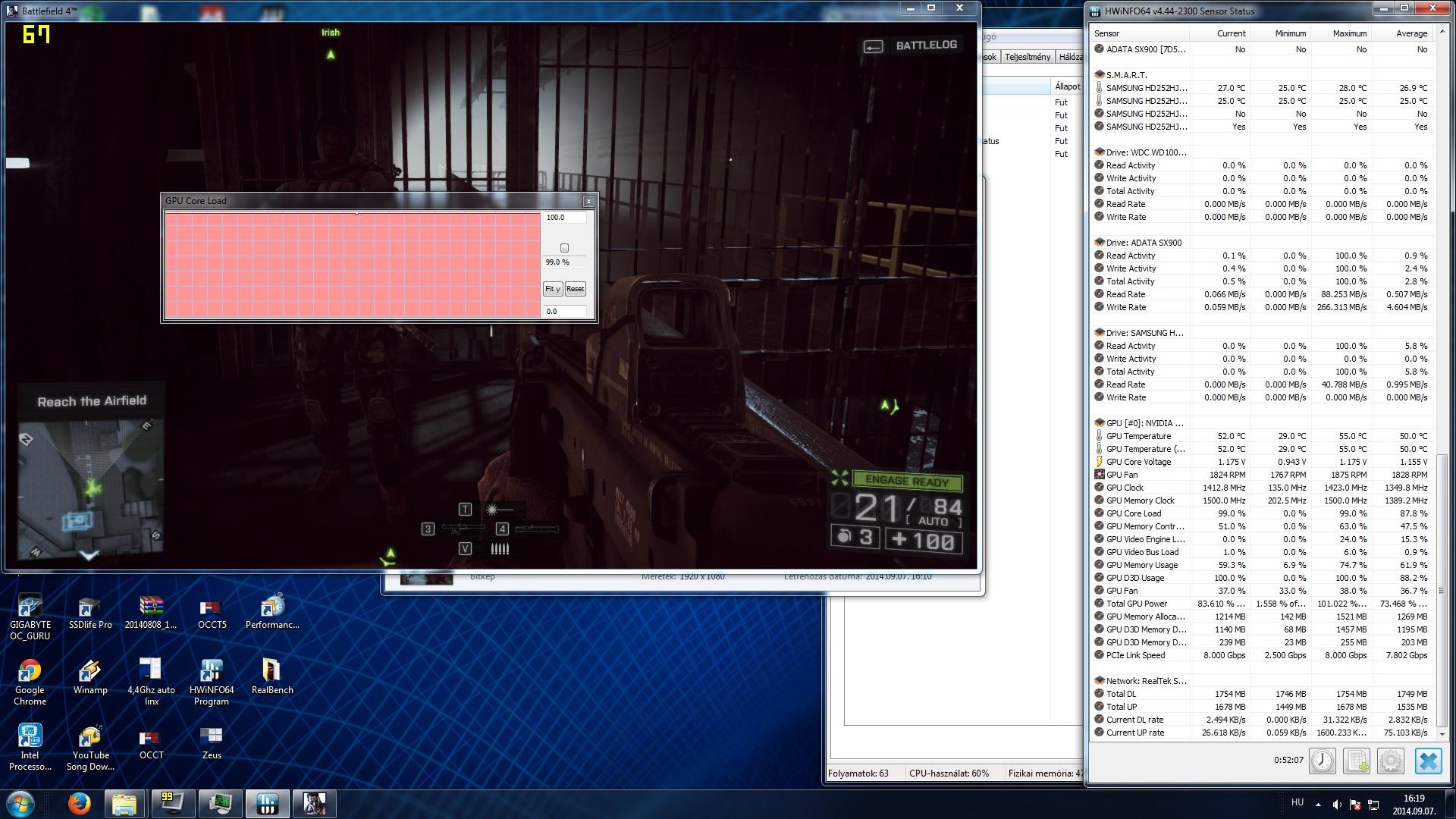Click the Average column header
Image resolution: width=1456 pixels, height=819 pixels.
[x=1401, y=33]
